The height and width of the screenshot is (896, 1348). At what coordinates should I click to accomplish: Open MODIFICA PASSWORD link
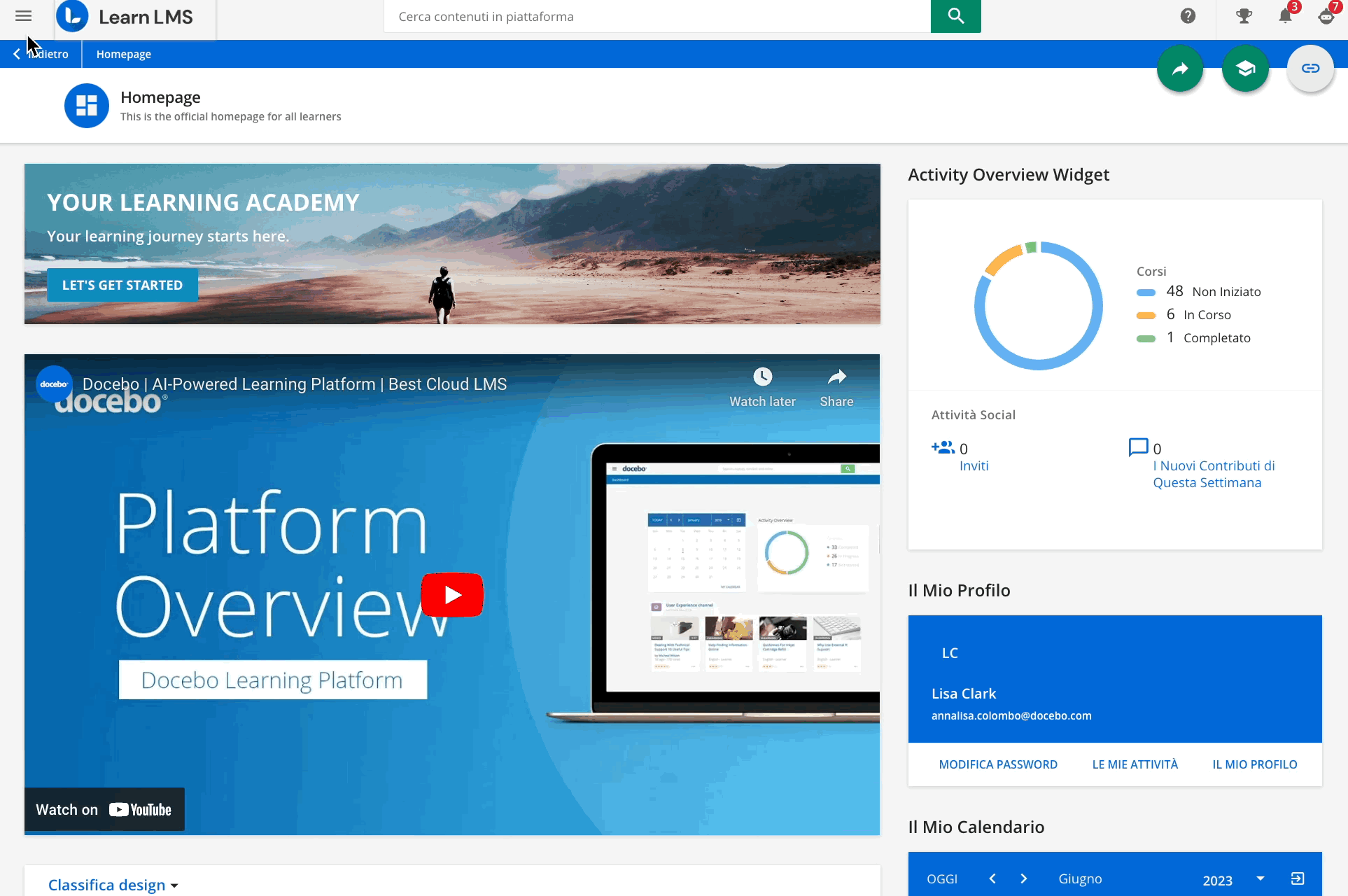(x=998, y=764)
